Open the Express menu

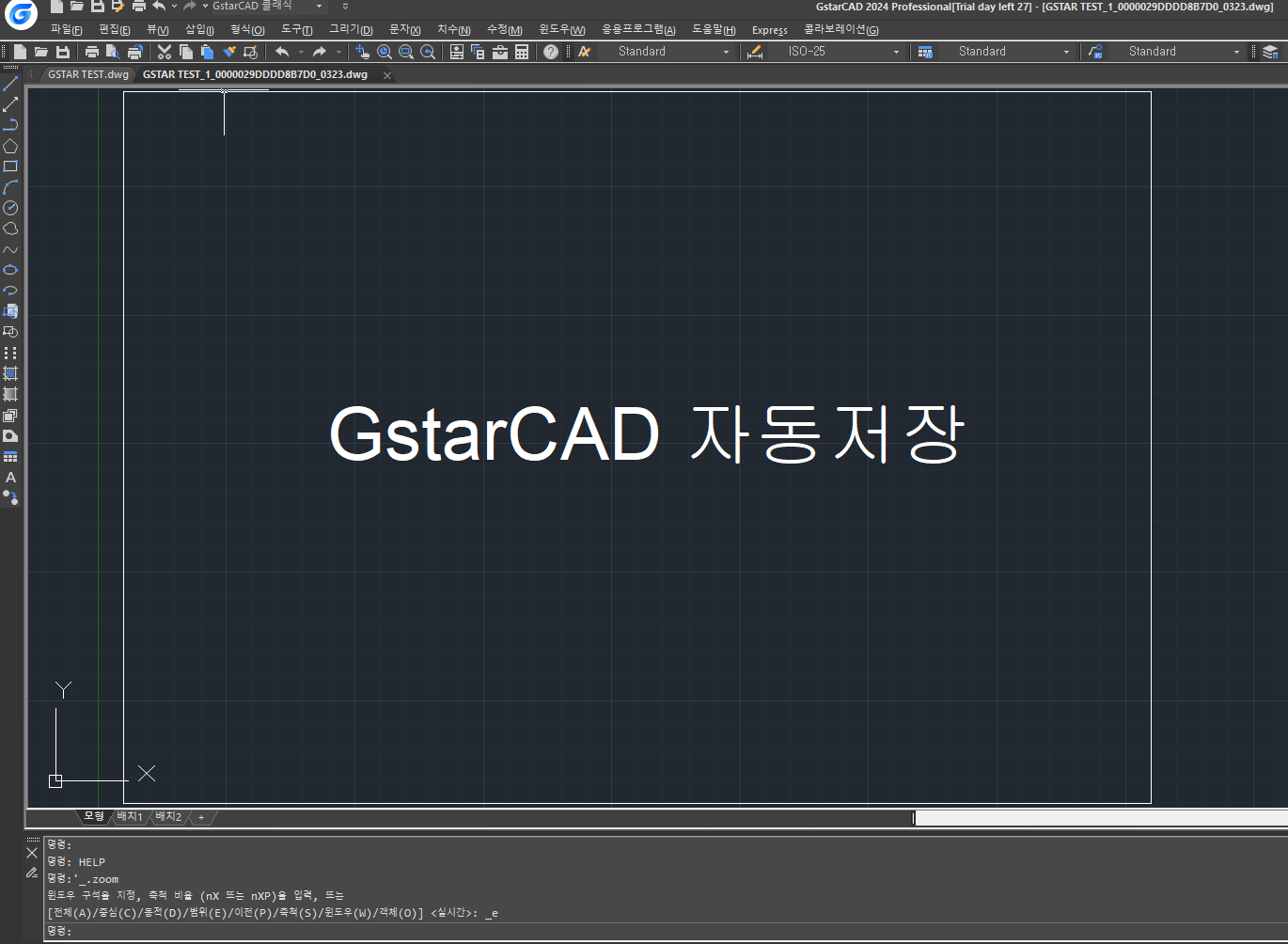click(x=770, y=30)
